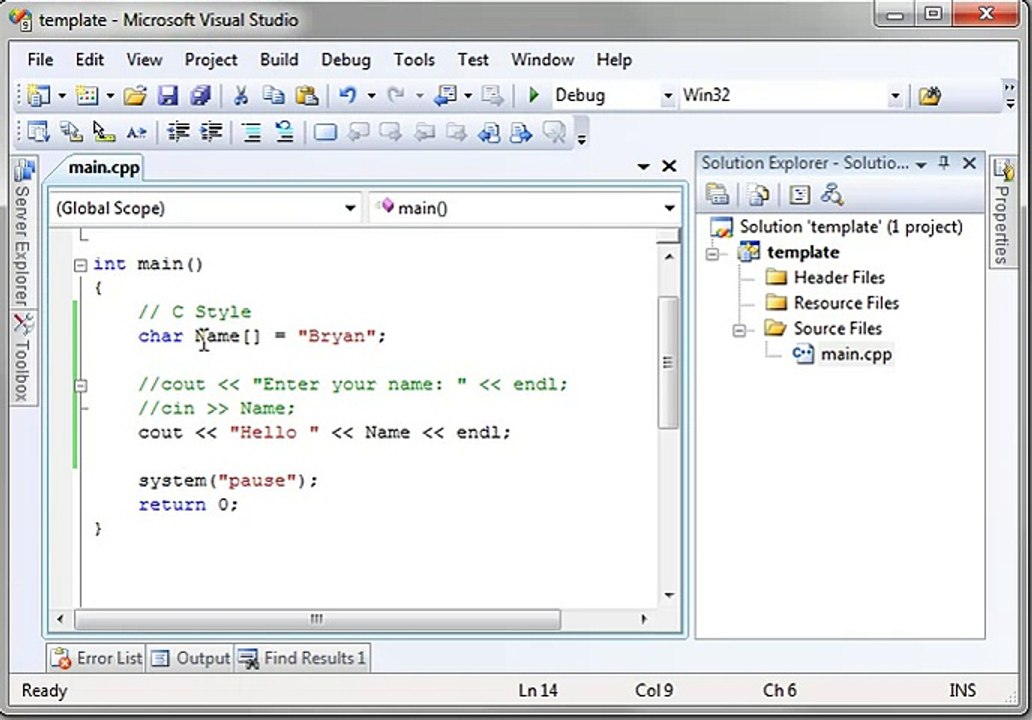Save main.cpp with the floppy disk icon
The height and width of the screenshot is (720, 1032).
coord(168,96)
